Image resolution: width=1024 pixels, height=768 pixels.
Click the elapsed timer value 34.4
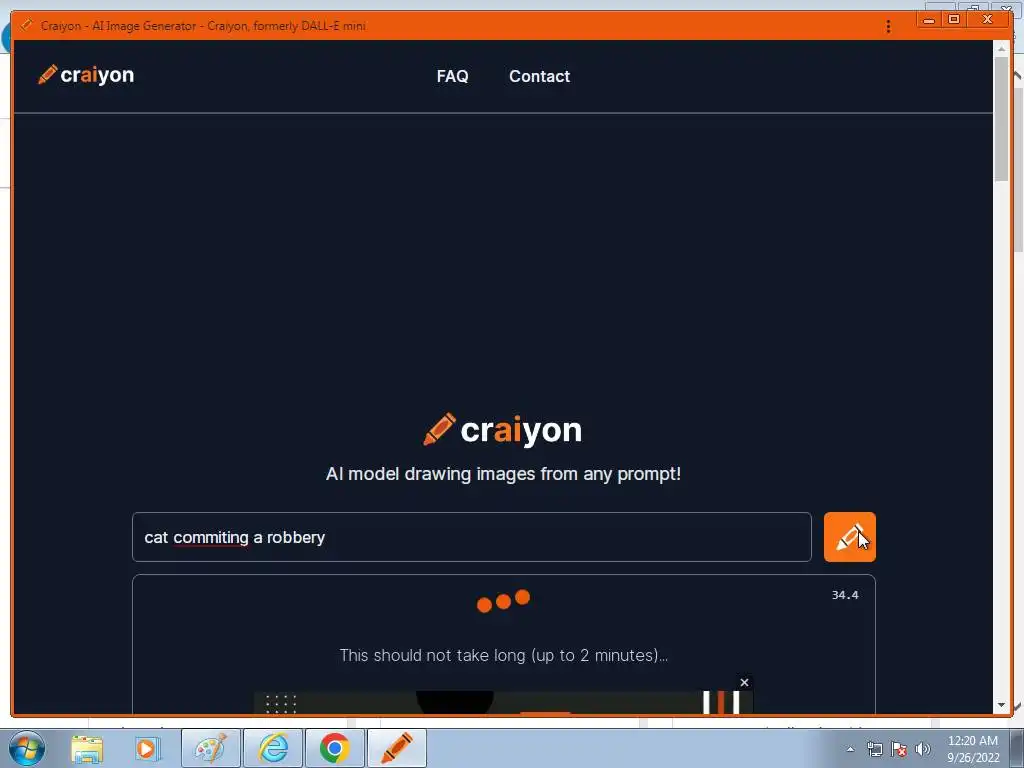coord(845,595)
